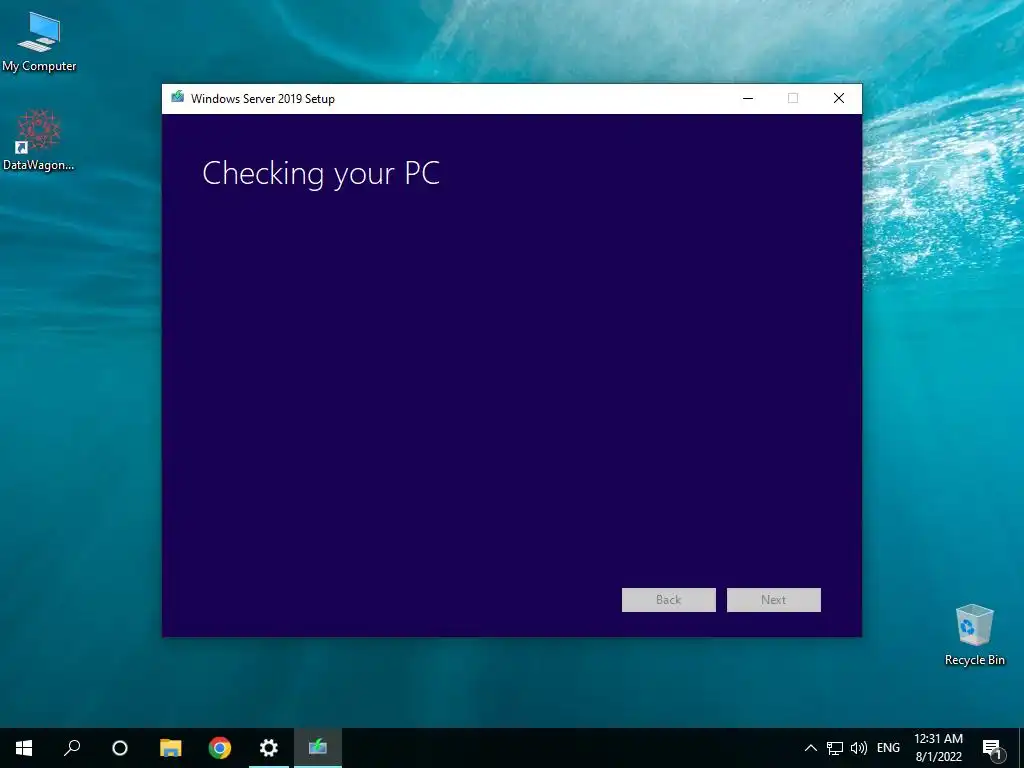Open volume speaker tray icon
1024x768 pixels.
coord(859,748)
